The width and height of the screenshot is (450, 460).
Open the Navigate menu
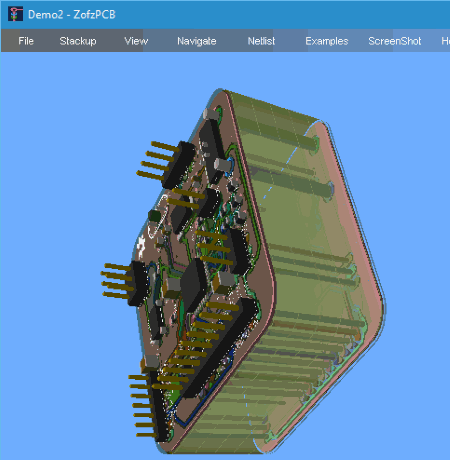click(x=197, y=41)
